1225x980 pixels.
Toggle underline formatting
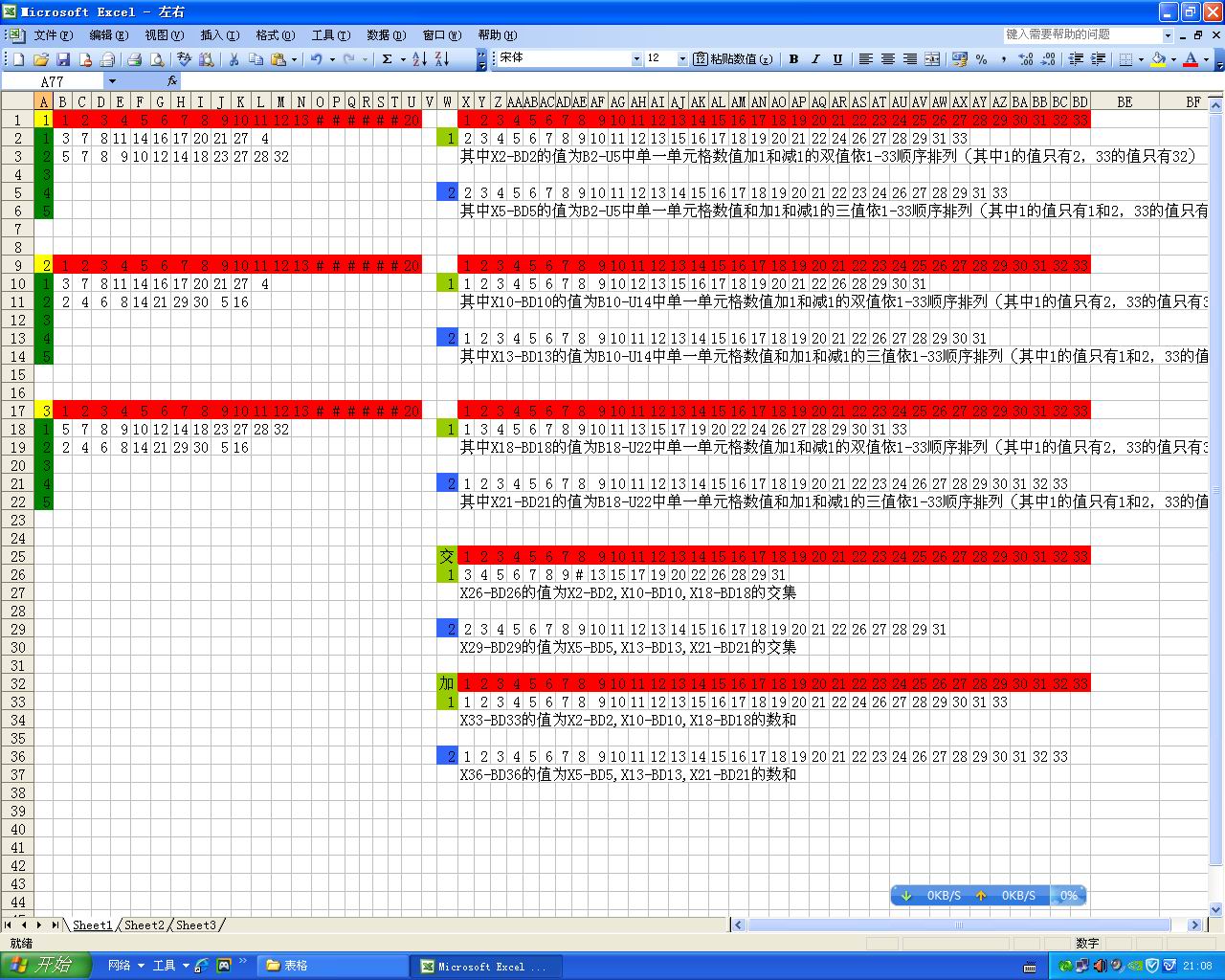pos(837,59)
